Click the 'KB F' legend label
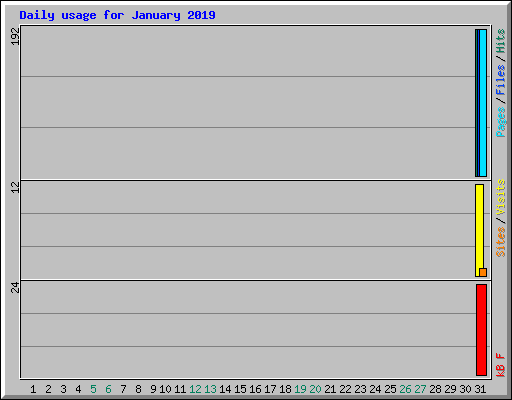512x400 pixels. click(x=501, y=365)
